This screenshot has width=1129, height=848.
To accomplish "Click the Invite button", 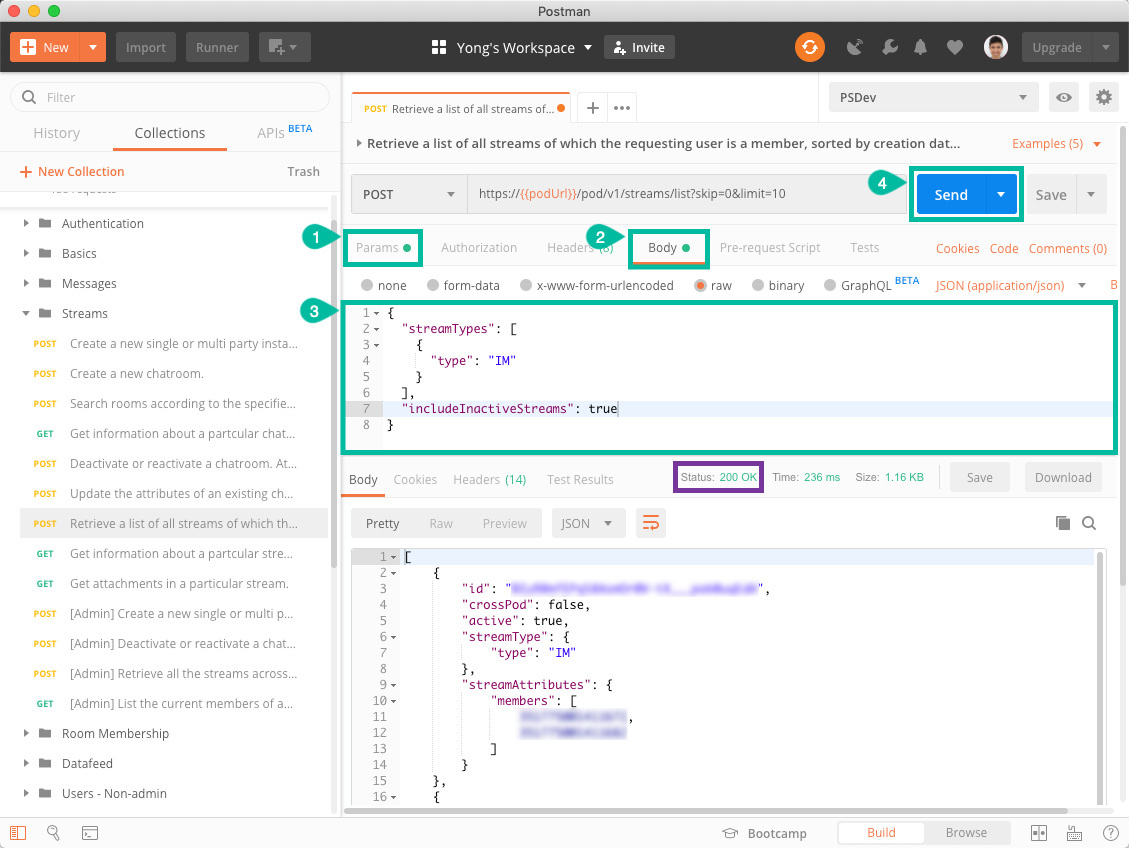I will [x=639, y=48].
